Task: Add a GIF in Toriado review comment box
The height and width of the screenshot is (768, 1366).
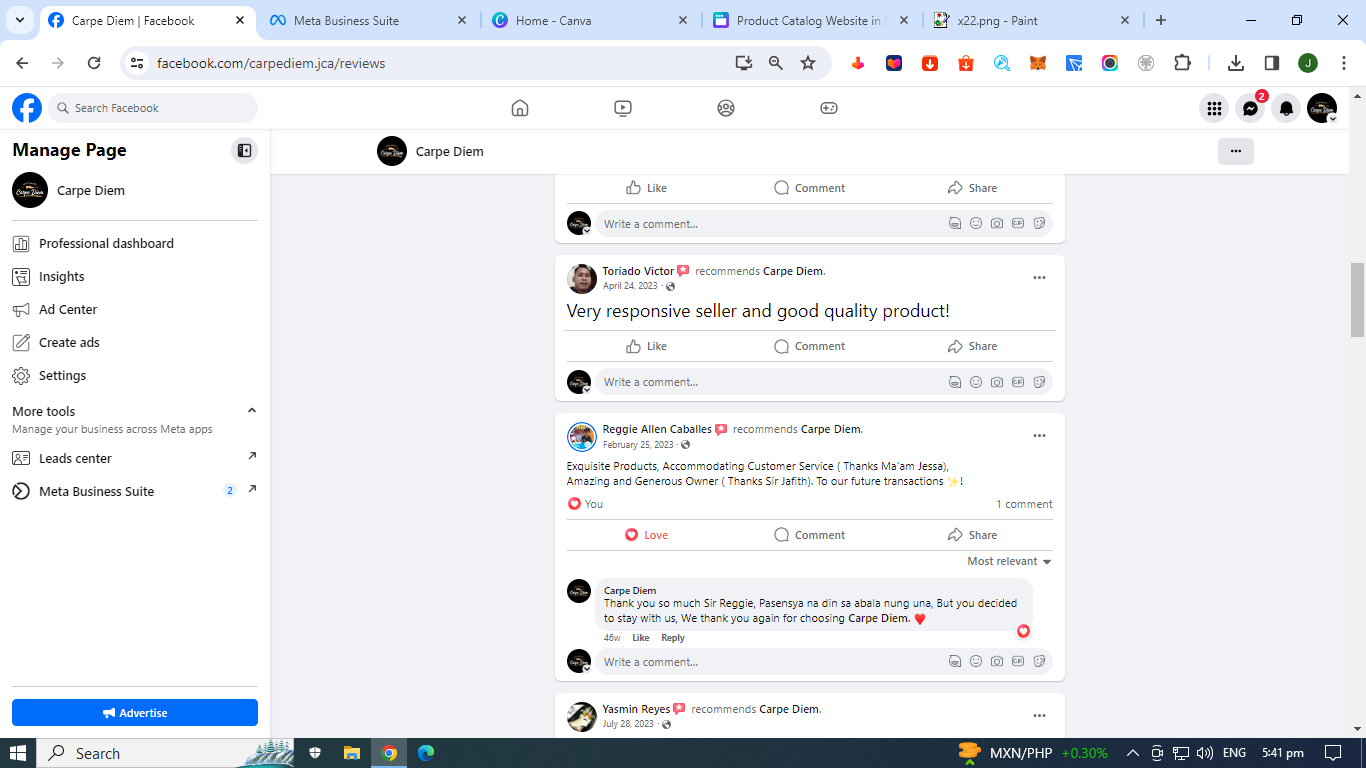Action: (x=1018, y=382)
